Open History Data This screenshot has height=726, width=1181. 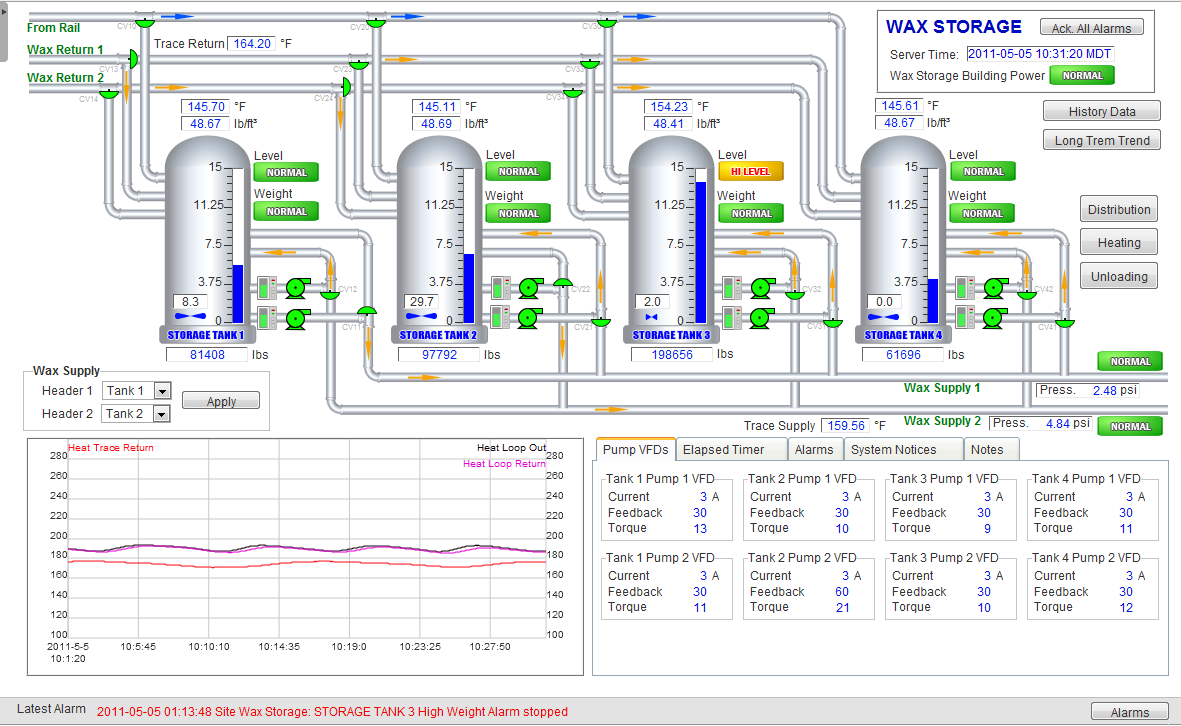pyautogui.click(x=1102, y=111)
